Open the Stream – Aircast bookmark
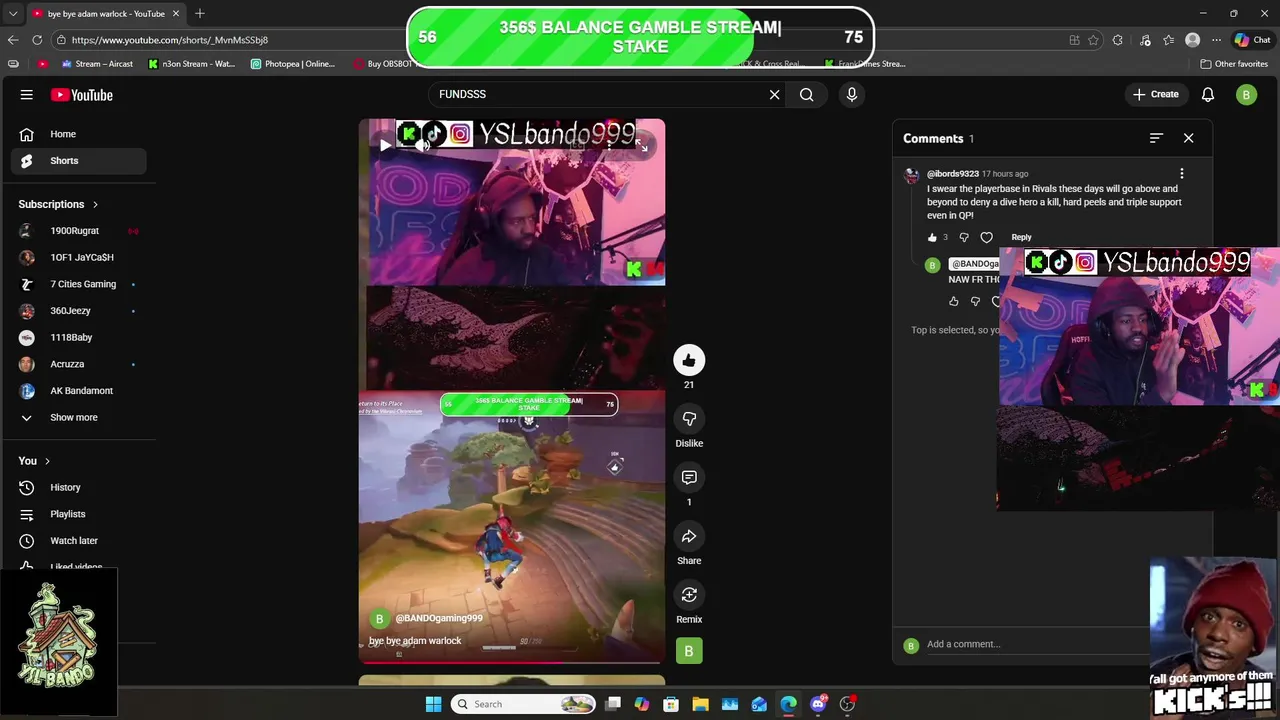This screenshot has width=1280, height=720. tap(97, 64)
